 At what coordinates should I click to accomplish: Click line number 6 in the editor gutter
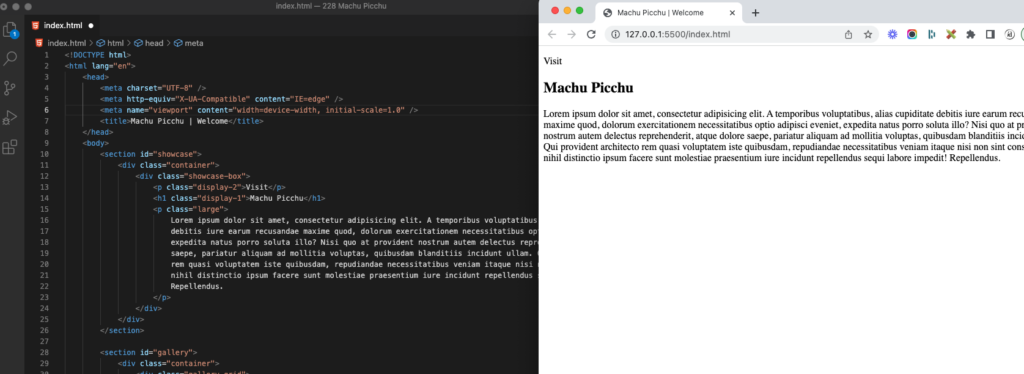46,110
